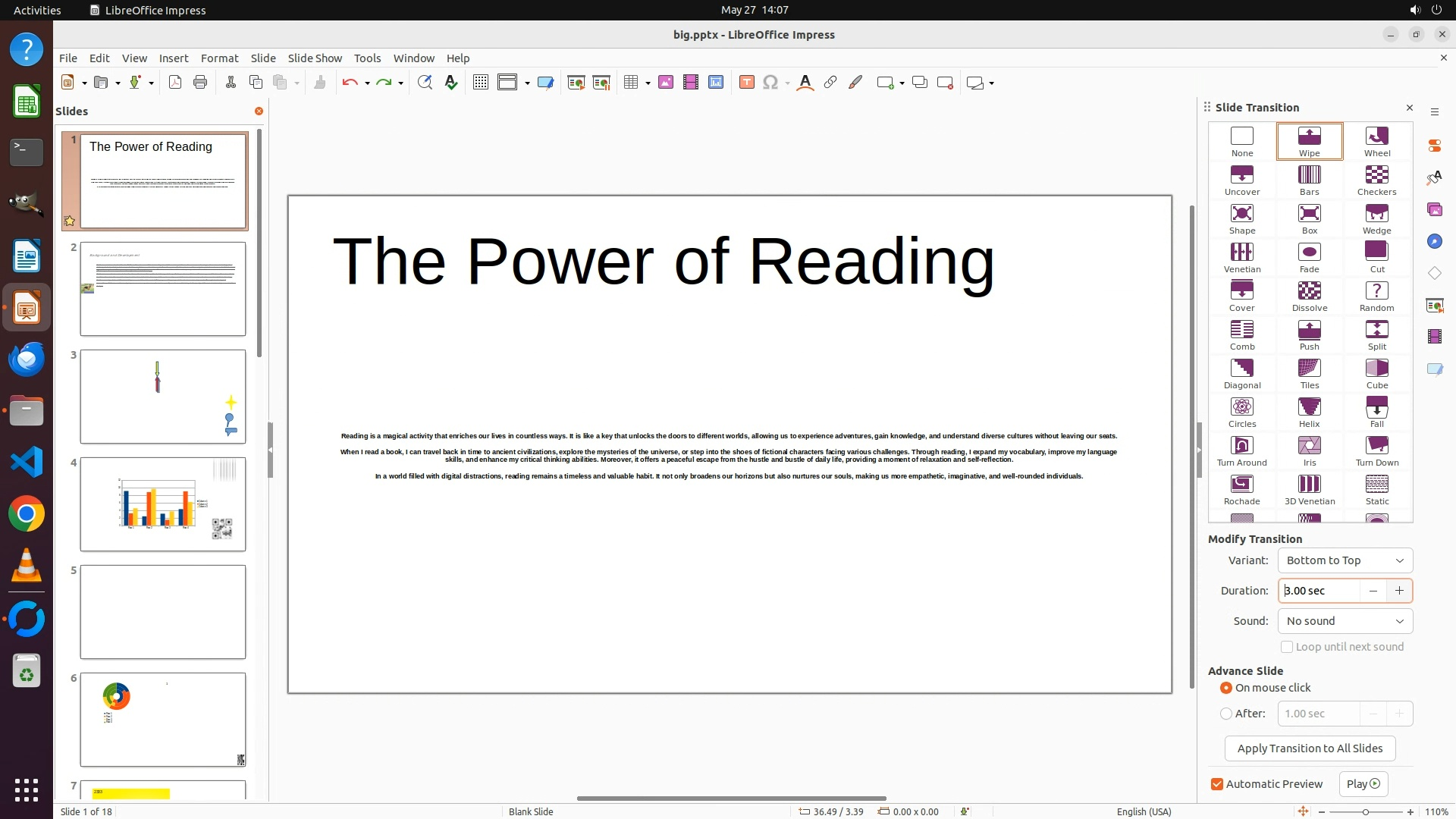The width and height of the screenshot is (1456, 819).
Task: Select On mouse click radio option
Action: (x=1226, y=688)
